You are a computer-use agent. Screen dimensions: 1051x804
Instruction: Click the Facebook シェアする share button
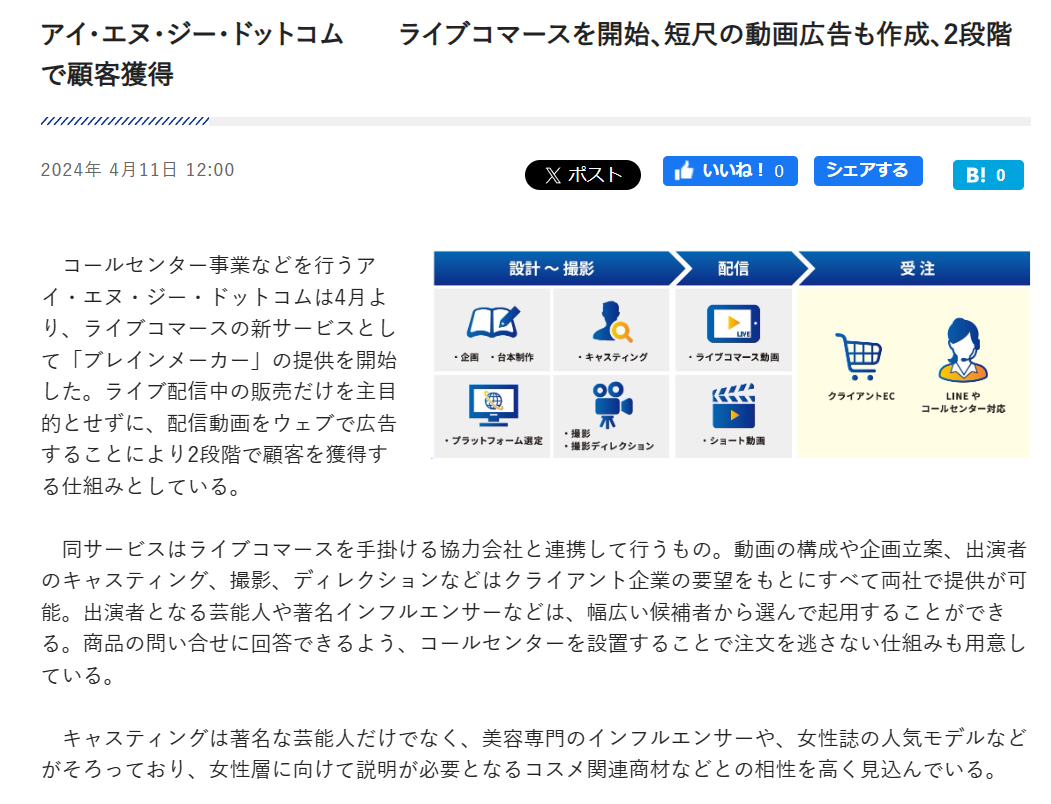(867, 171)
